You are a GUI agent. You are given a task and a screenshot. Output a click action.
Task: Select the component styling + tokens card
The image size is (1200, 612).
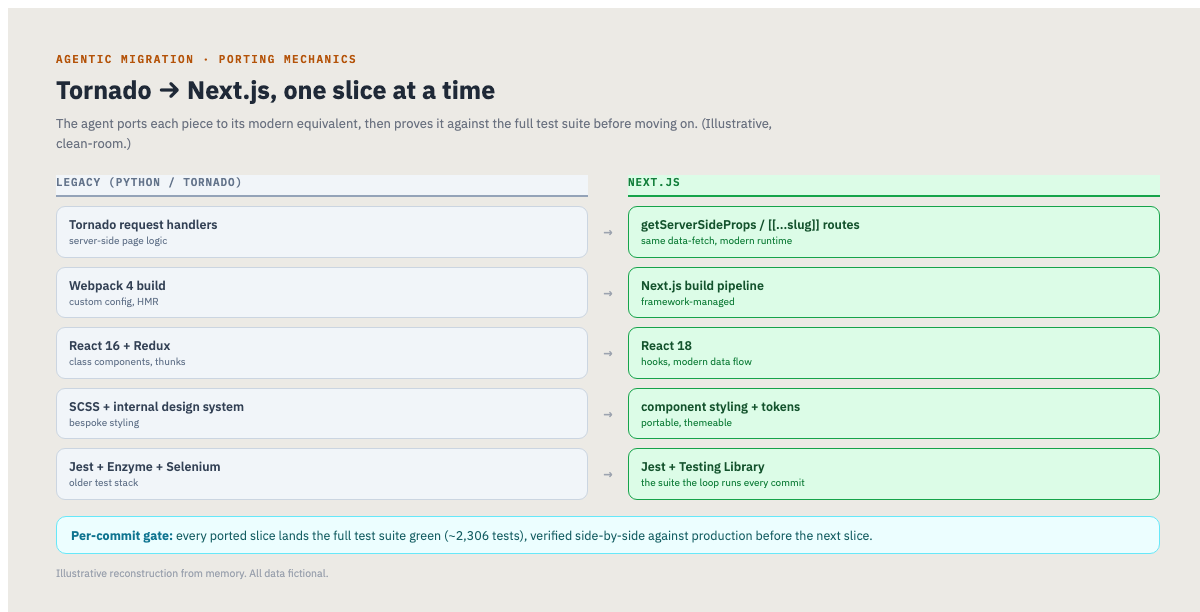pos(894,413)
